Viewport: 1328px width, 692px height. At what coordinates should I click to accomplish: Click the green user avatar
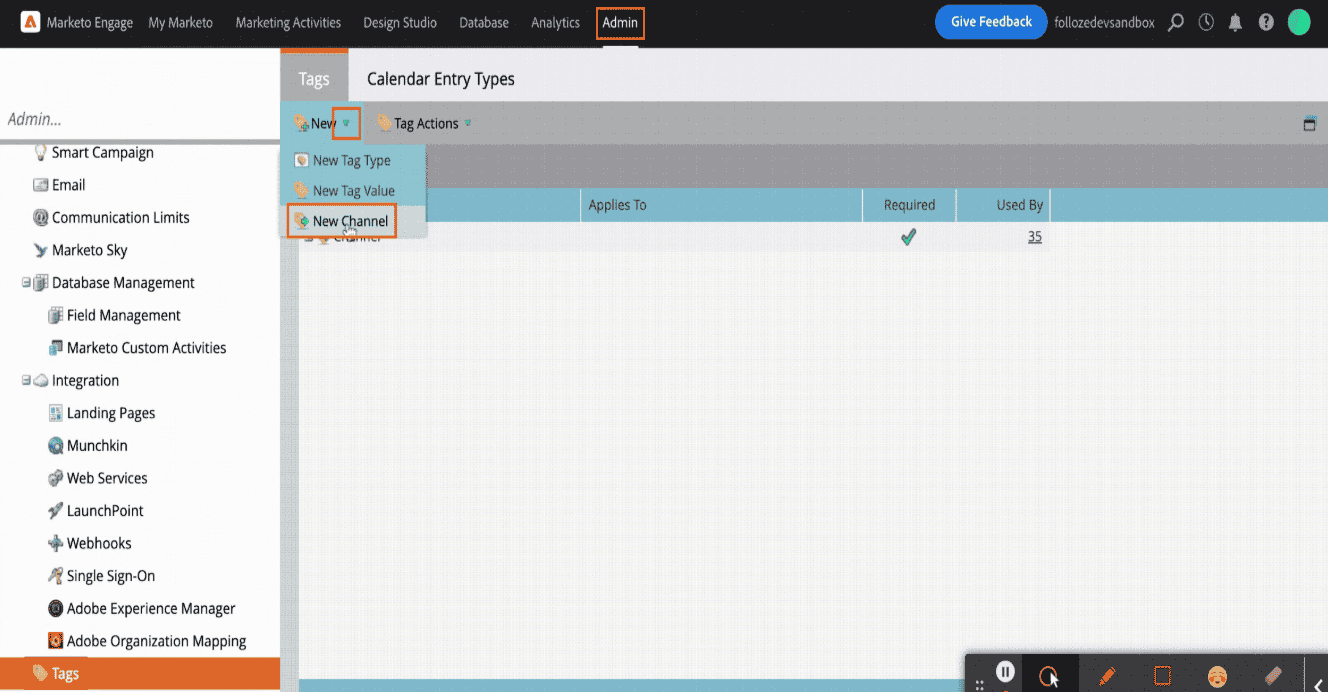click(x=1299, y=22)
